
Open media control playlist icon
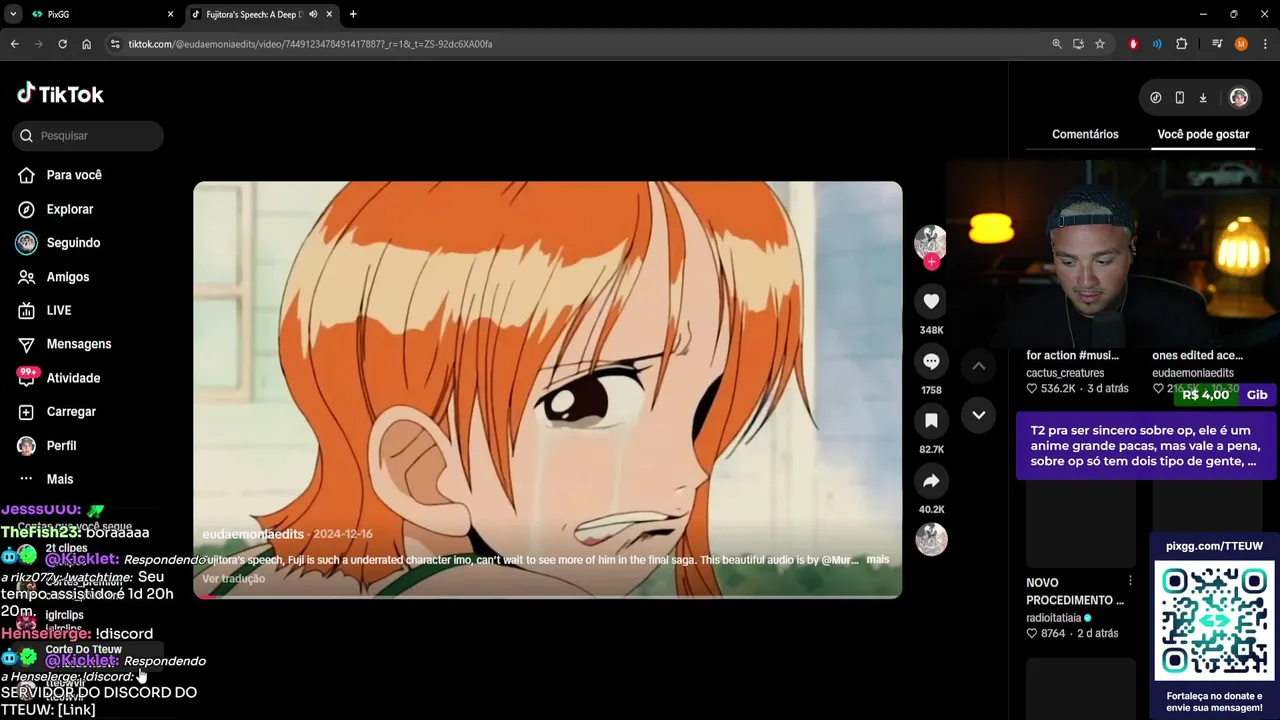point(1217,44)
